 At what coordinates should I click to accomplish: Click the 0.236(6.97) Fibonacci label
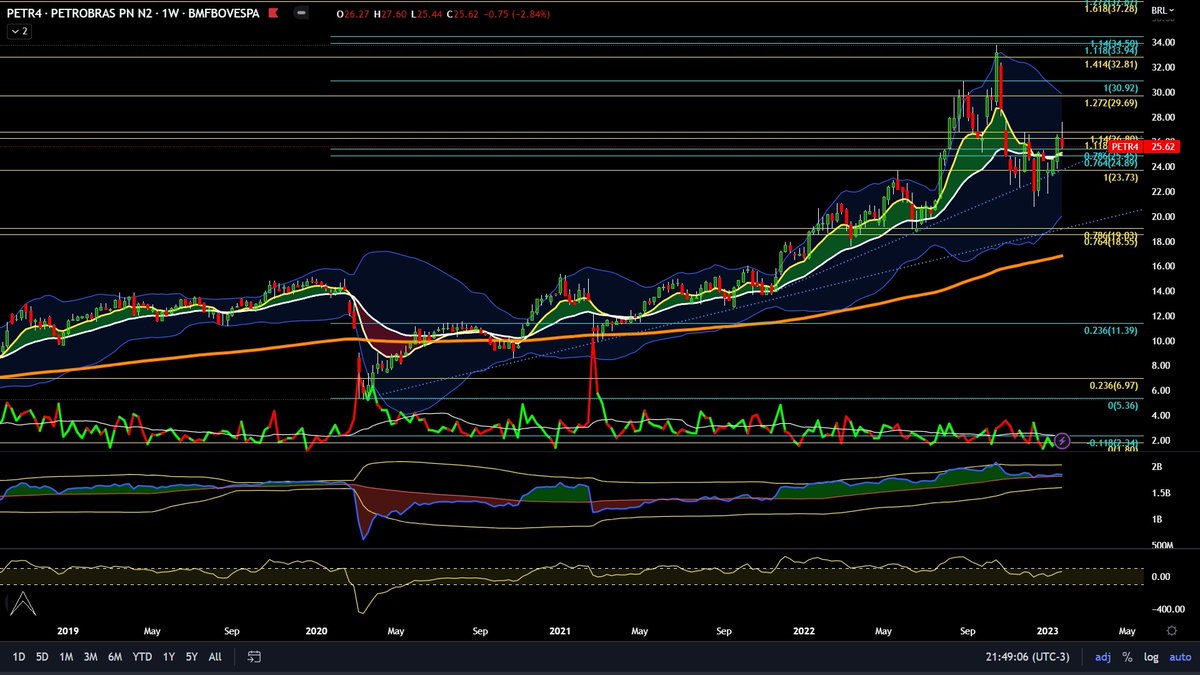pos(1115,385)
